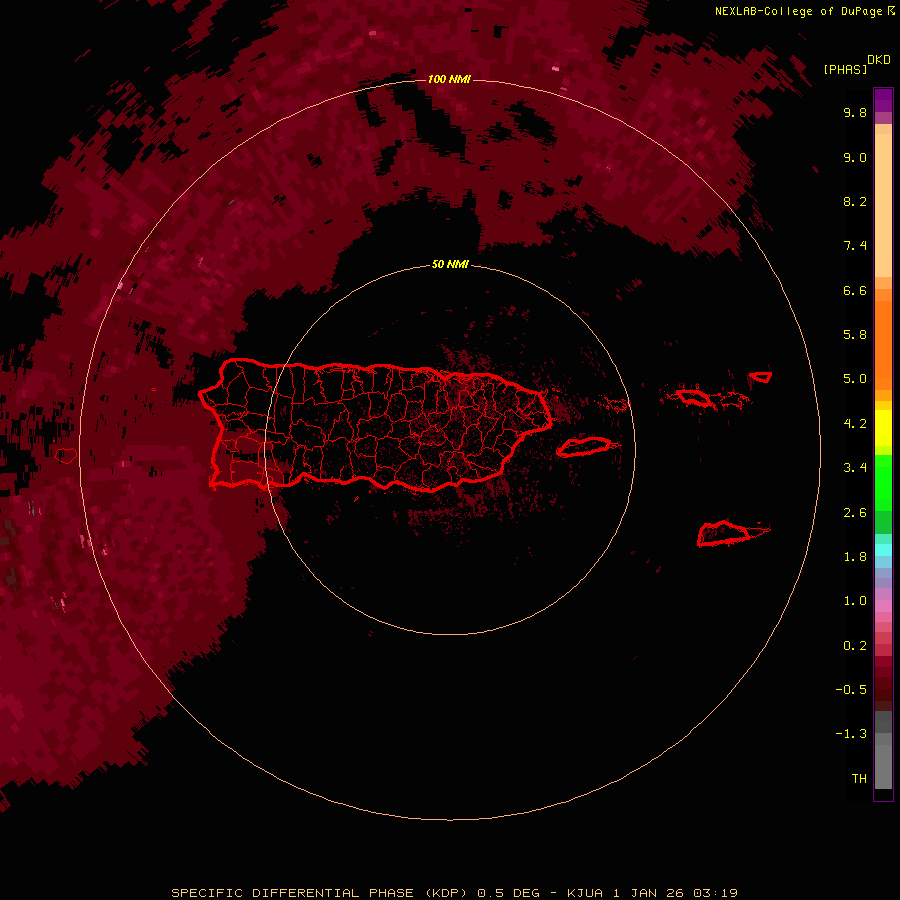Screen dimensions: 900x900
Task: Click the yellow segment of the color bar
Action: pos(883,428)
